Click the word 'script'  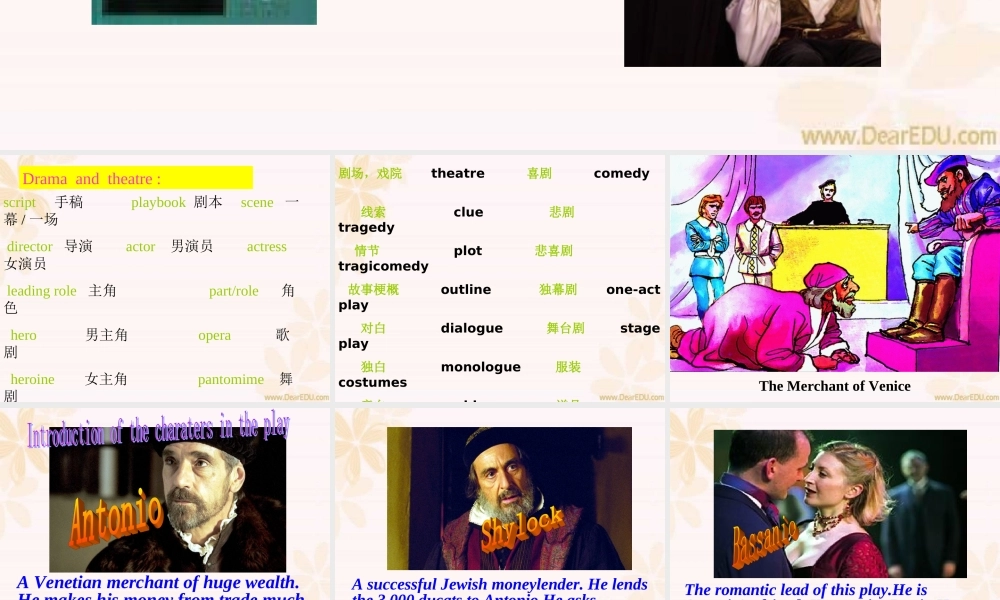(x=20, y=203)
